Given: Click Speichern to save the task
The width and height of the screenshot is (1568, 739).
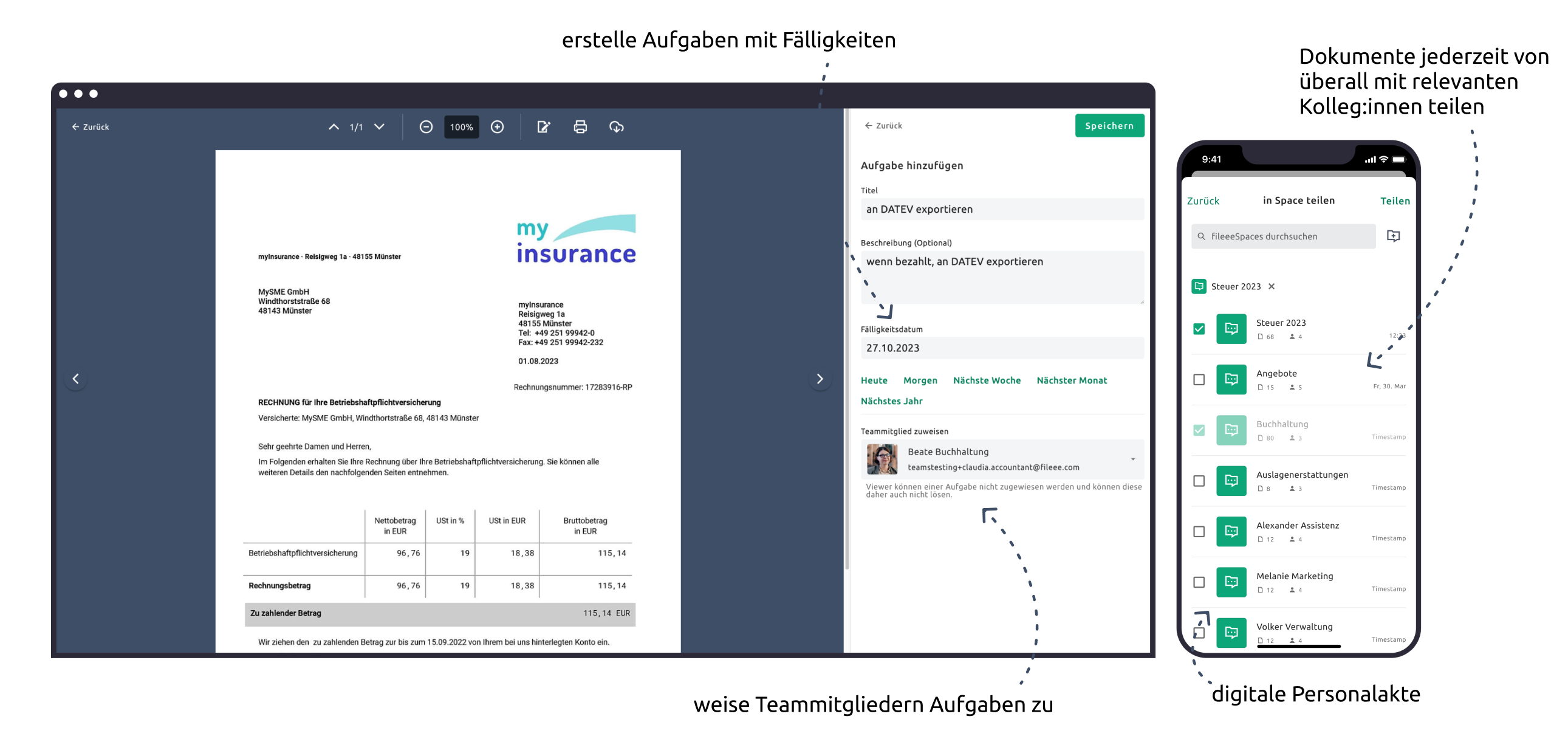Looking at the screenshot, I should 1109,125.
